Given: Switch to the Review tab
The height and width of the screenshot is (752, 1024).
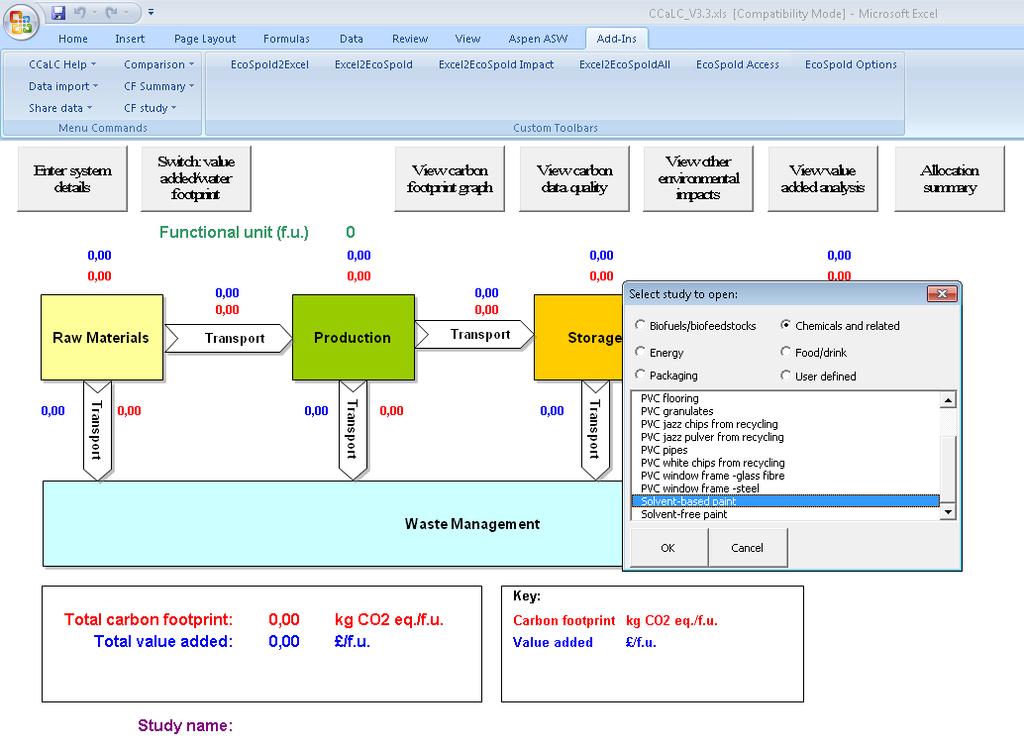Looking at the screenshot, I should point(409,39).
